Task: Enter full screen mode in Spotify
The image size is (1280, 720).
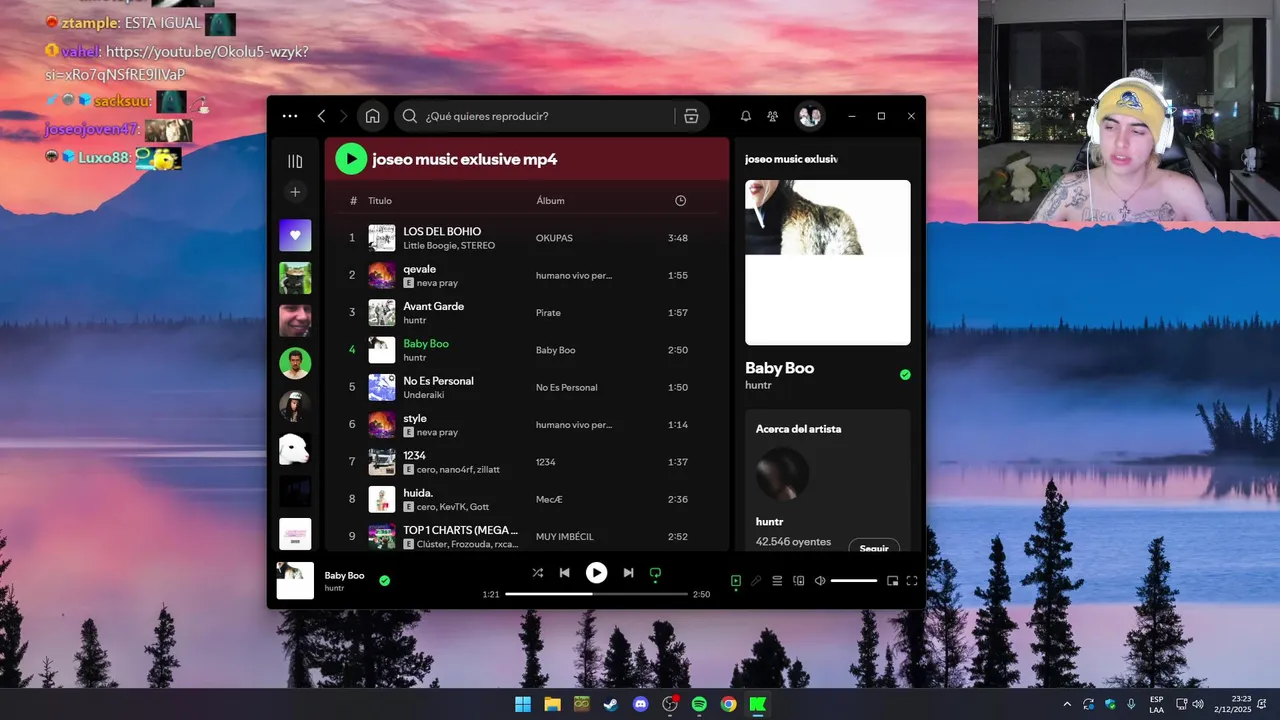Action: (912, 581)
